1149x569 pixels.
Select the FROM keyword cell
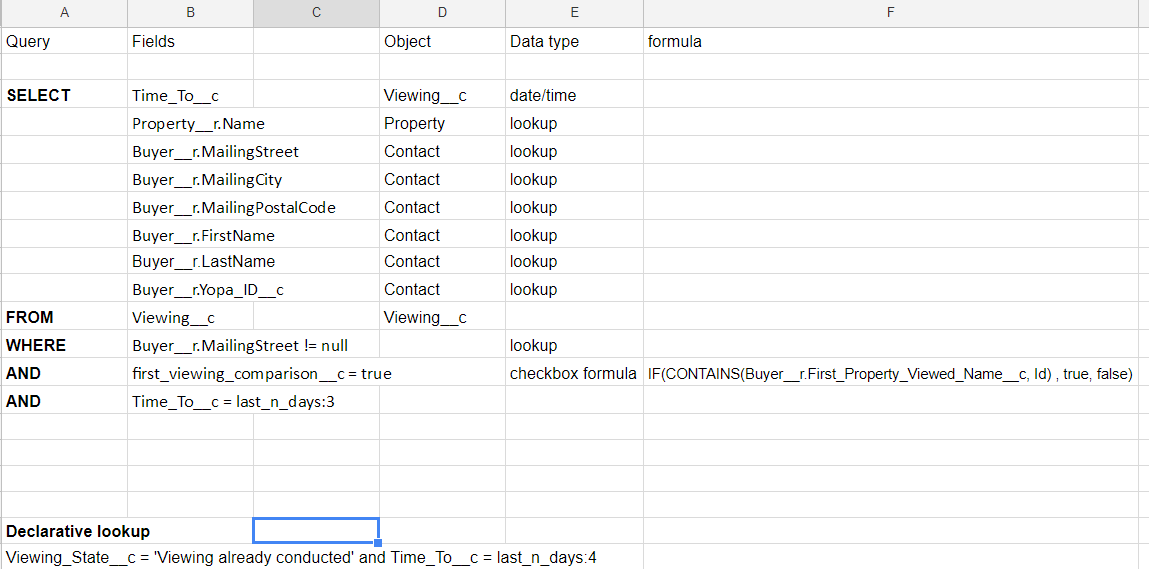tap(30, 317)
